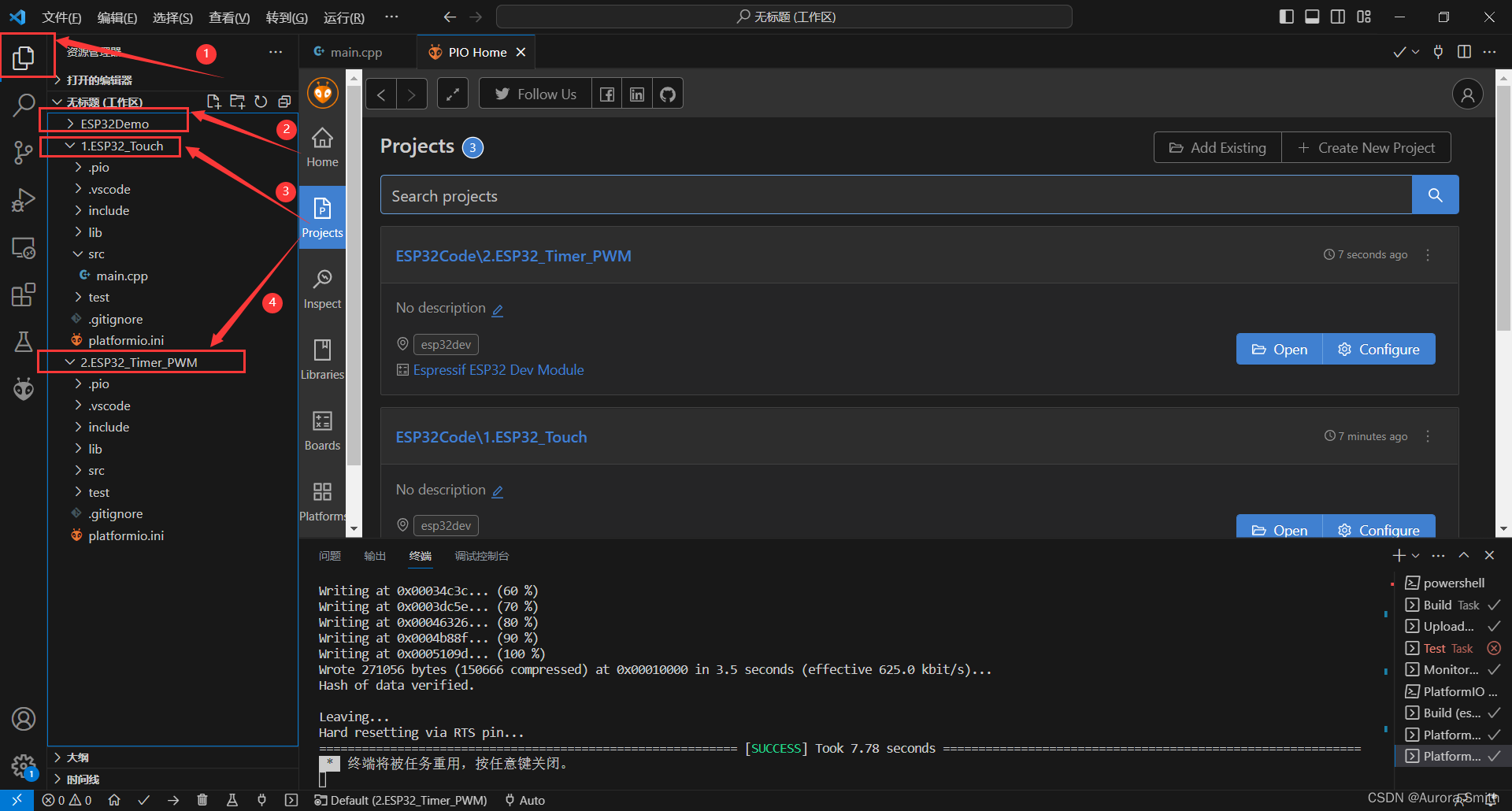Click New File icon in explorer header
Viewport: 1512px width, 811px height.
click(x=213, y=102)
